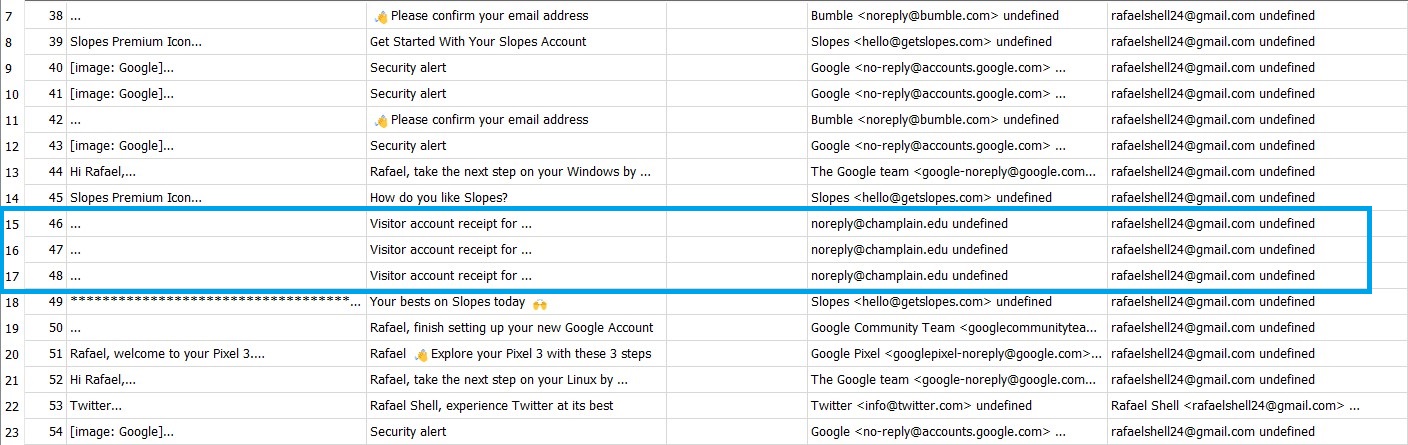Click the subject mentioning "your Windows by"
This screenshot has height=445, width=1408.
[x=510, y=172]
